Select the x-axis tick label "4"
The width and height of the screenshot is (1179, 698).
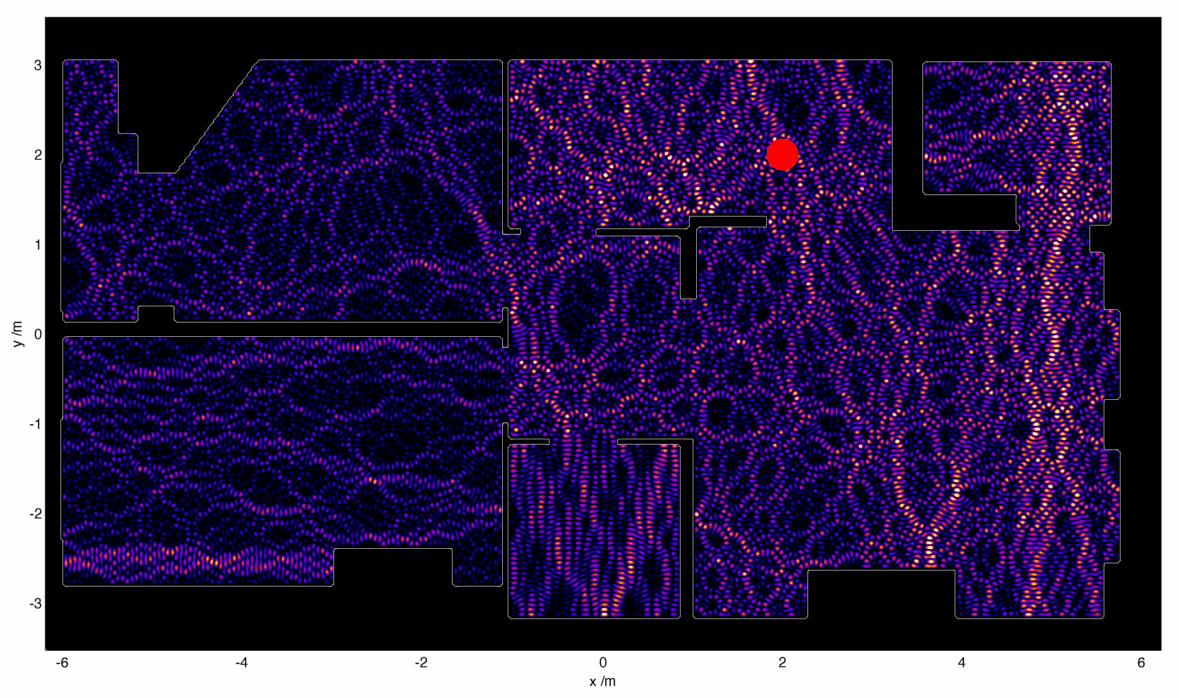tap(962, 663)
